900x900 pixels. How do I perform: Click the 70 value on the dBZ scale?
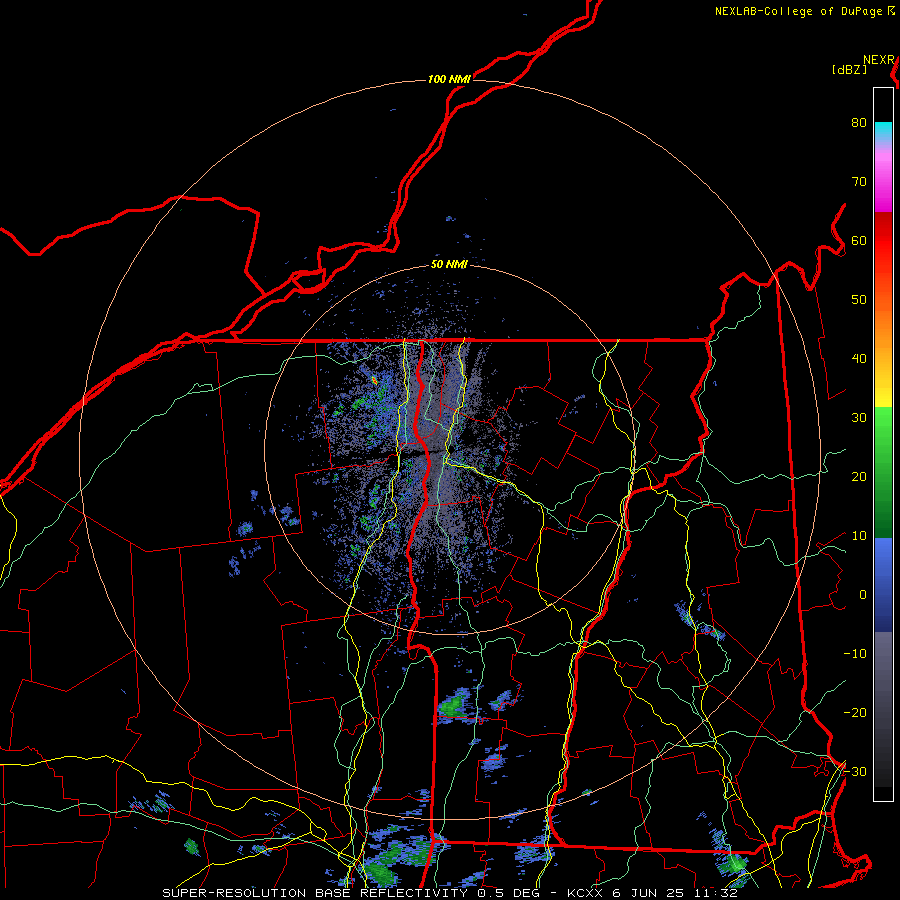point(859,182)
